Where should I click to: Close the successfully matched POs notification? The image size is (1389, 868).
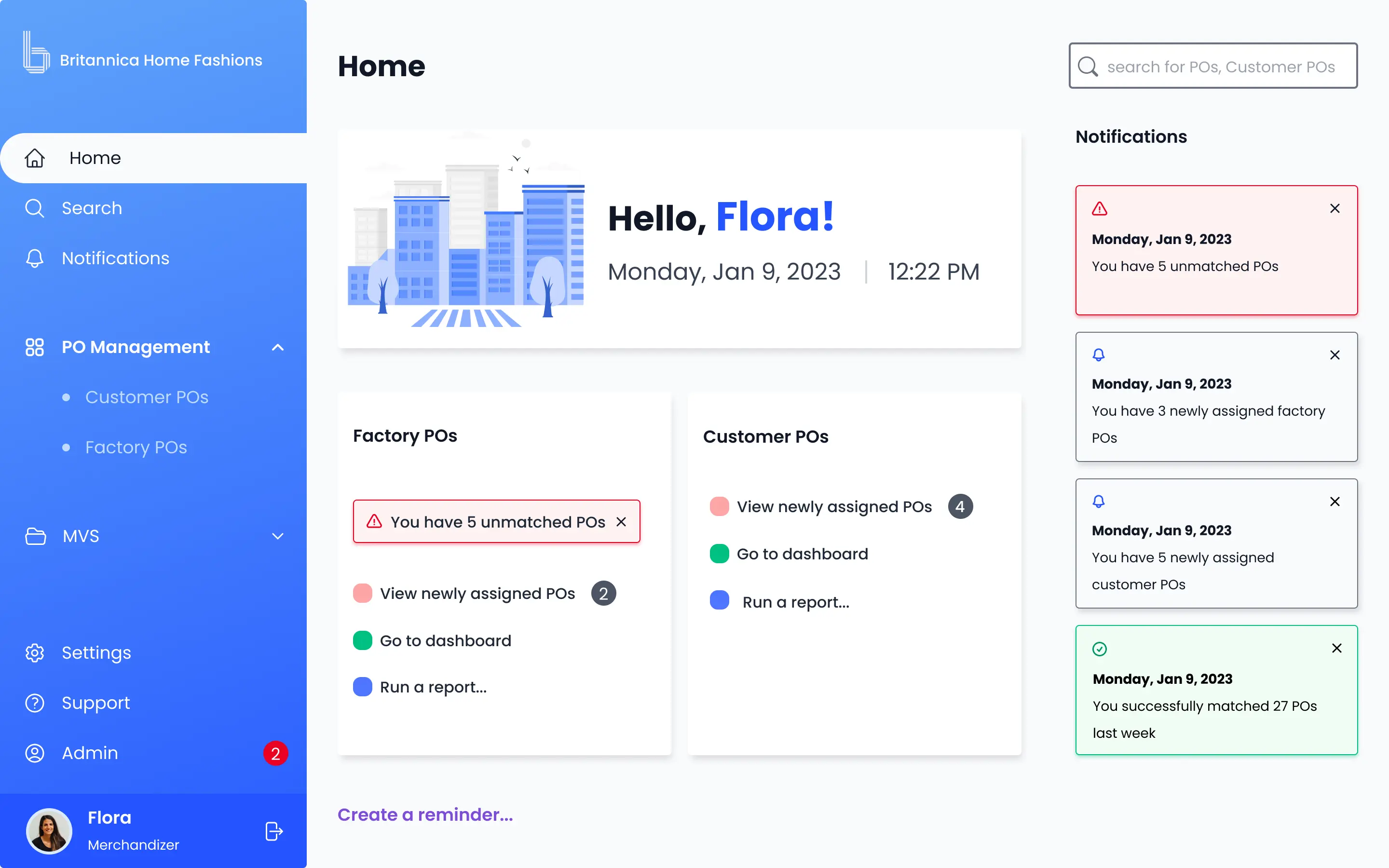[1337, 649]
